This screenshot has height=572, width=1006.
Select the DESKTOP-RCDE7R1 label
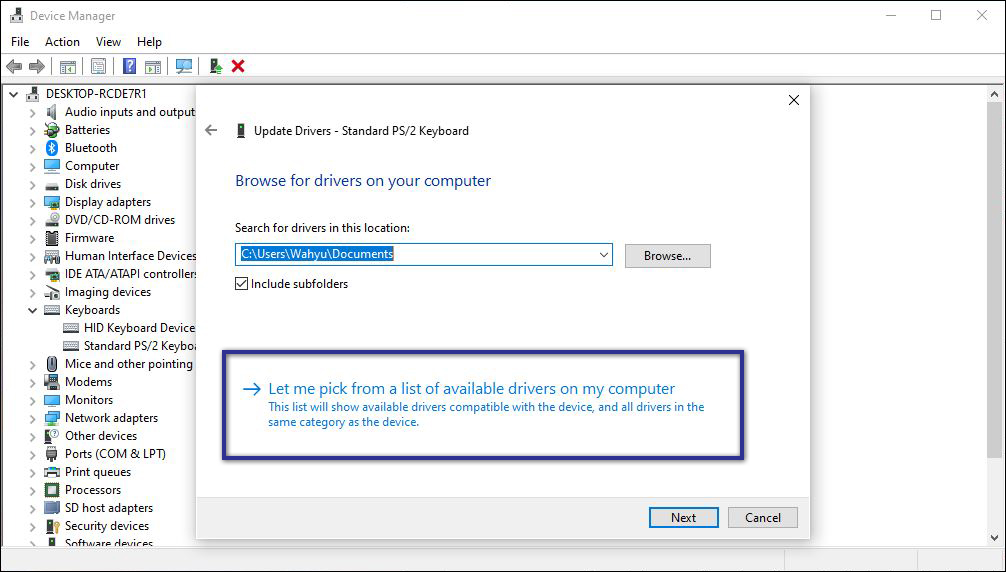96,94
